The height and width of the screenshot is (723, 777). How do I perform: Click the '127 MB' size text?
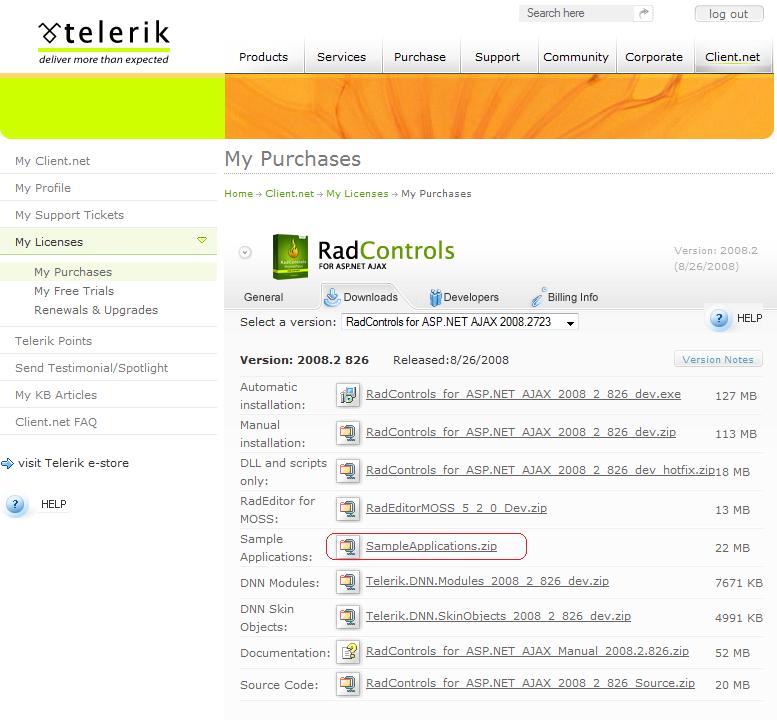click(x=736, y=396)
